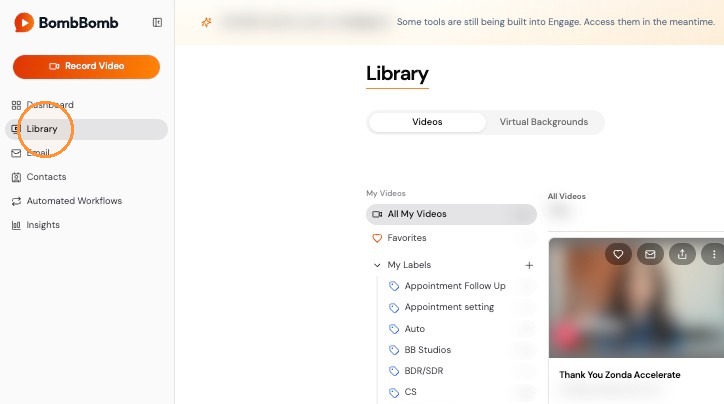The width and height of the screenshot is (724, 404).
Task: Click the Insights chart icon
Action: [x=16, y=225]
